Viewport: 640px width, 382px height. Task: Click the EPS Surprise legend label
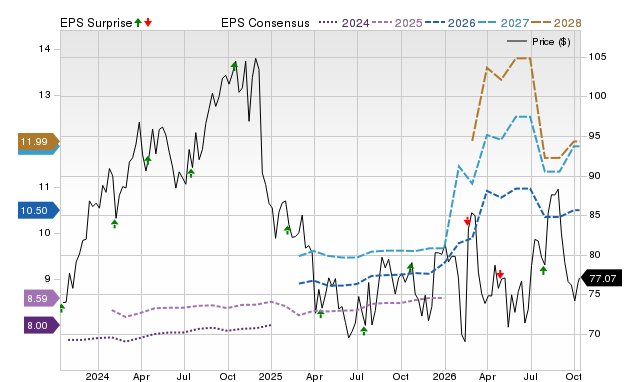coord(96,23)
